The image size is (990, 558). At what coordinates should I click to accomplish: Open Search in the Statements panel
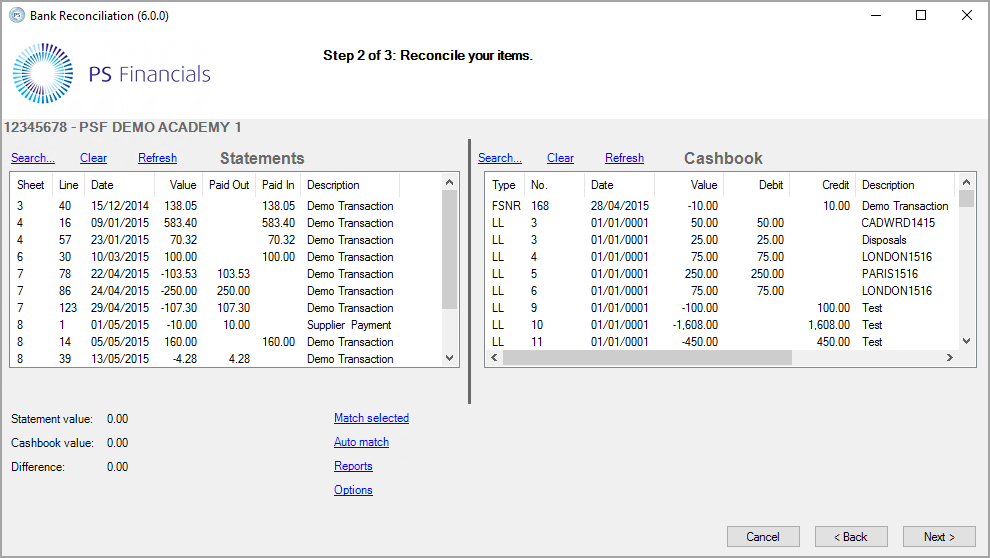pyautogui.click(x=32, y=158)
